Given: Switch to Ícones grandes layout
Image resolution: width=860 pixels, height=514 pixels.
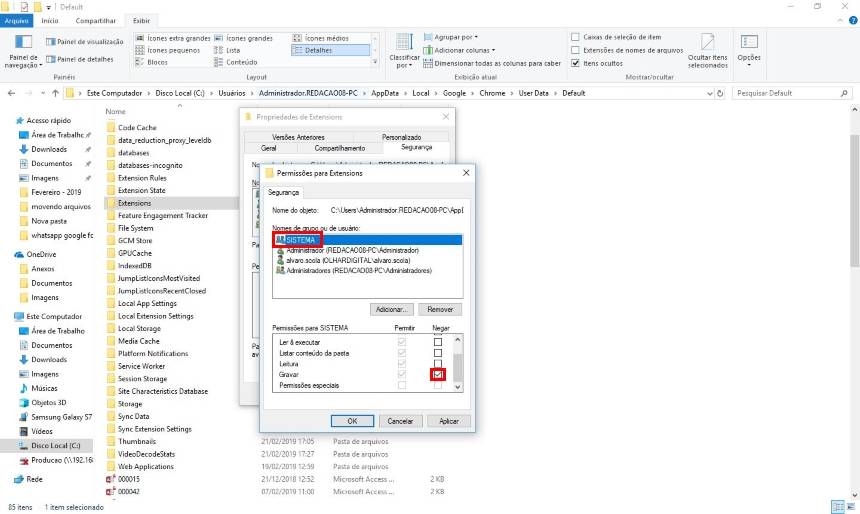Looking at the screenshot, I should (x=244, y=38).
